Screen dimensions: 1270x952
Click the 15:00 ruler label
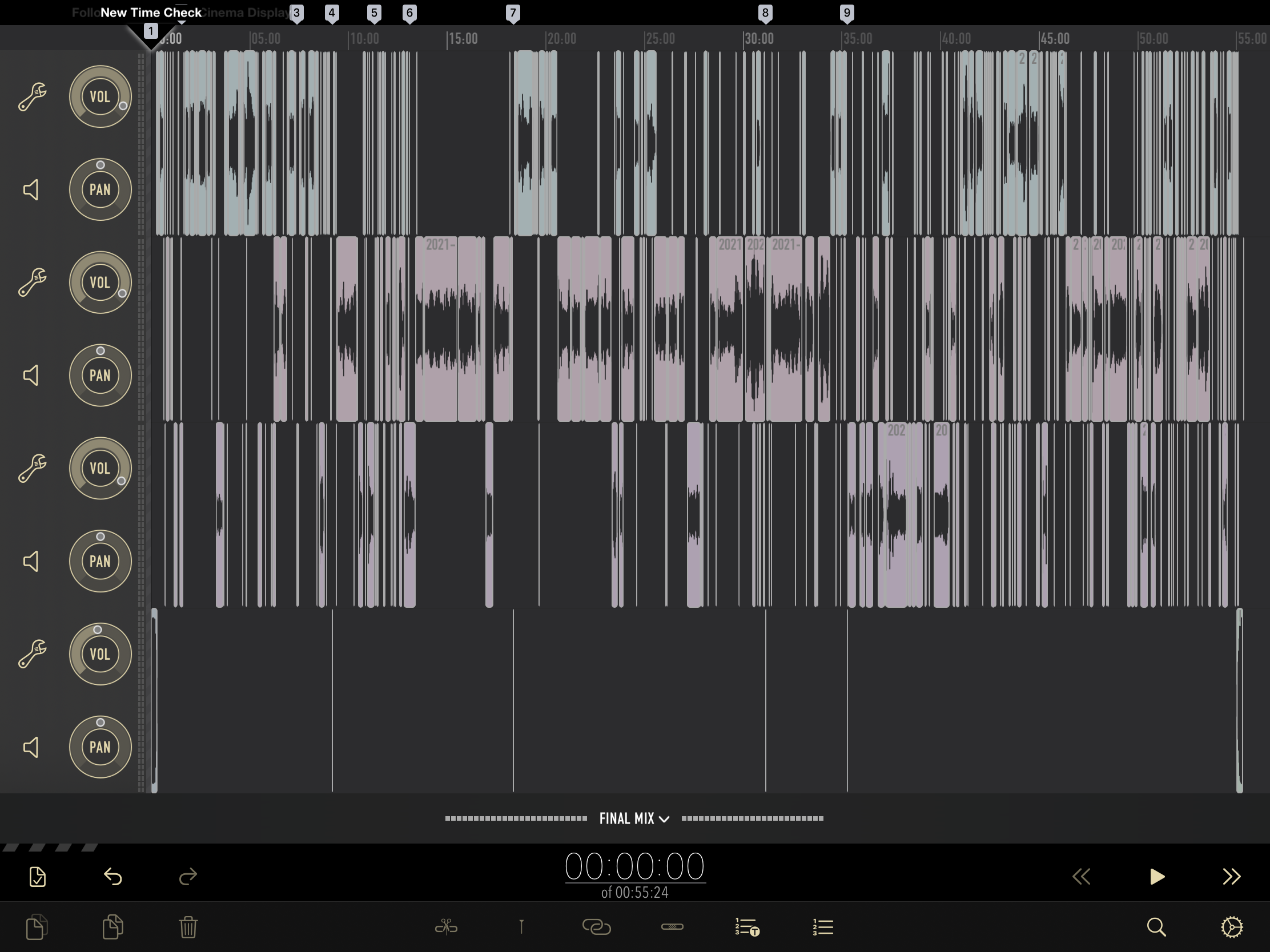[463, 39]
